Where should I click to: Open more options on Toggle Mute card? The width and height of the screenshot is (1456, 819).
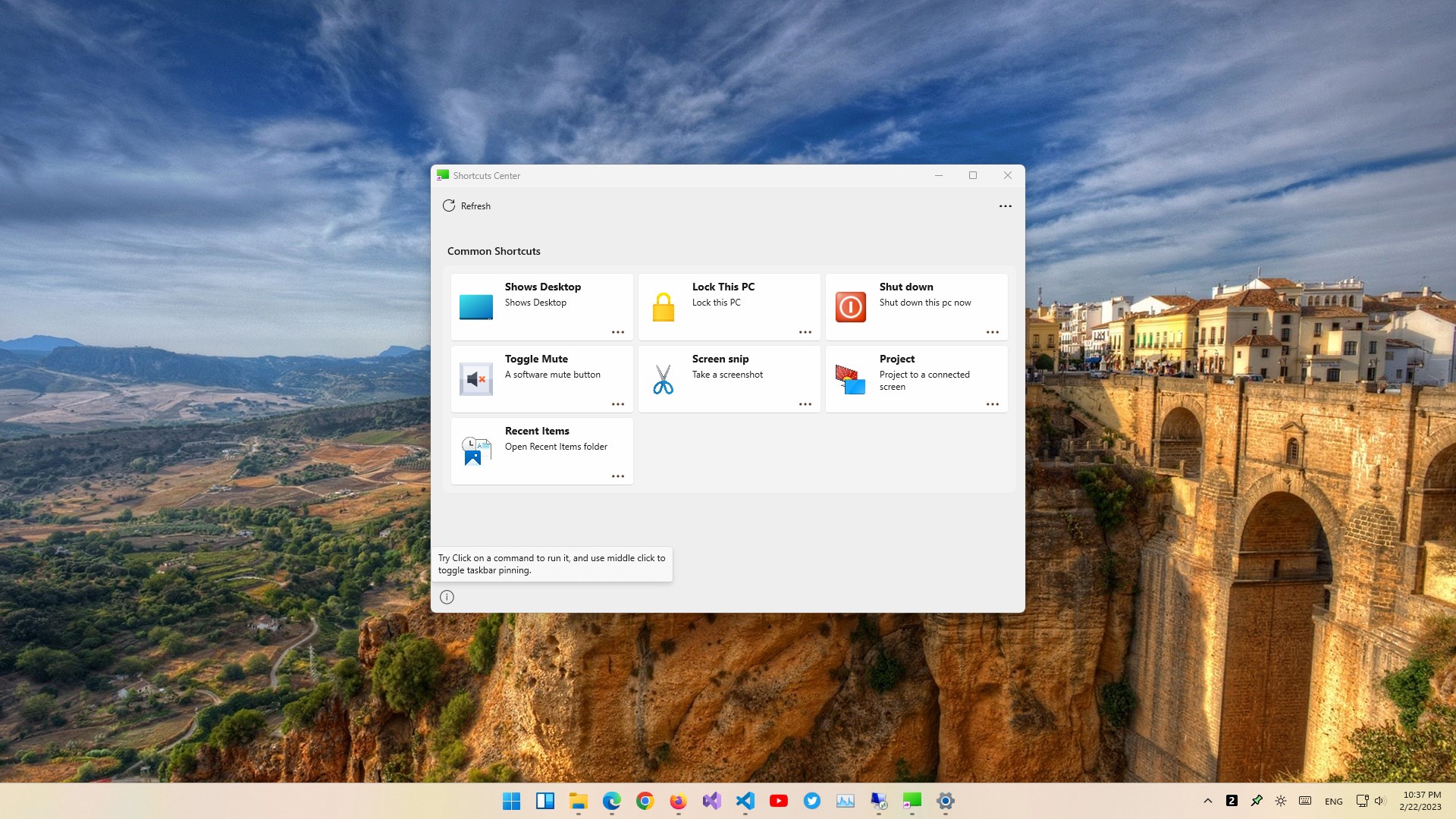tap(618, 404)
